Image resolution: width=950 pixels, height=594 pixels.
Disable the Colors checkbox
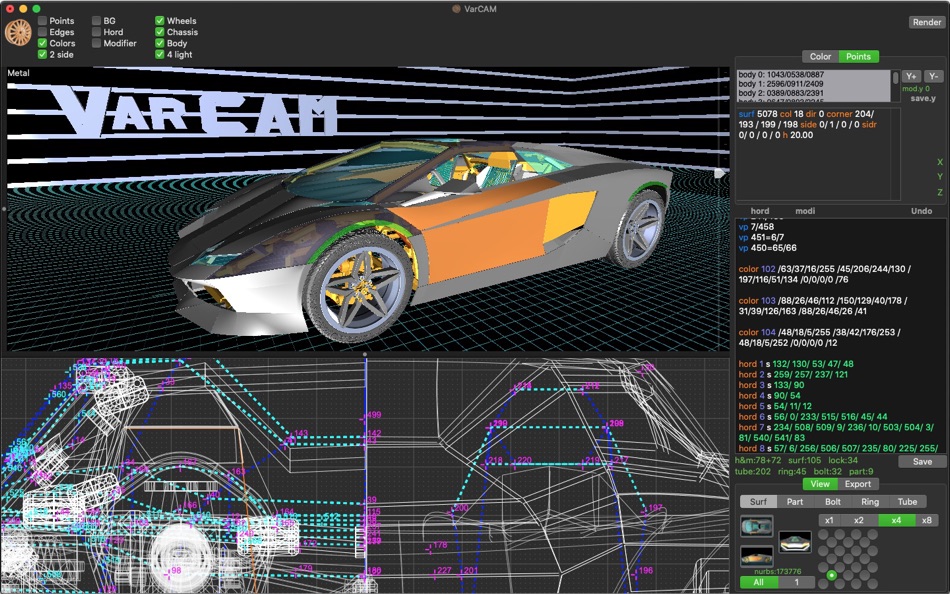tap(42, 43)
